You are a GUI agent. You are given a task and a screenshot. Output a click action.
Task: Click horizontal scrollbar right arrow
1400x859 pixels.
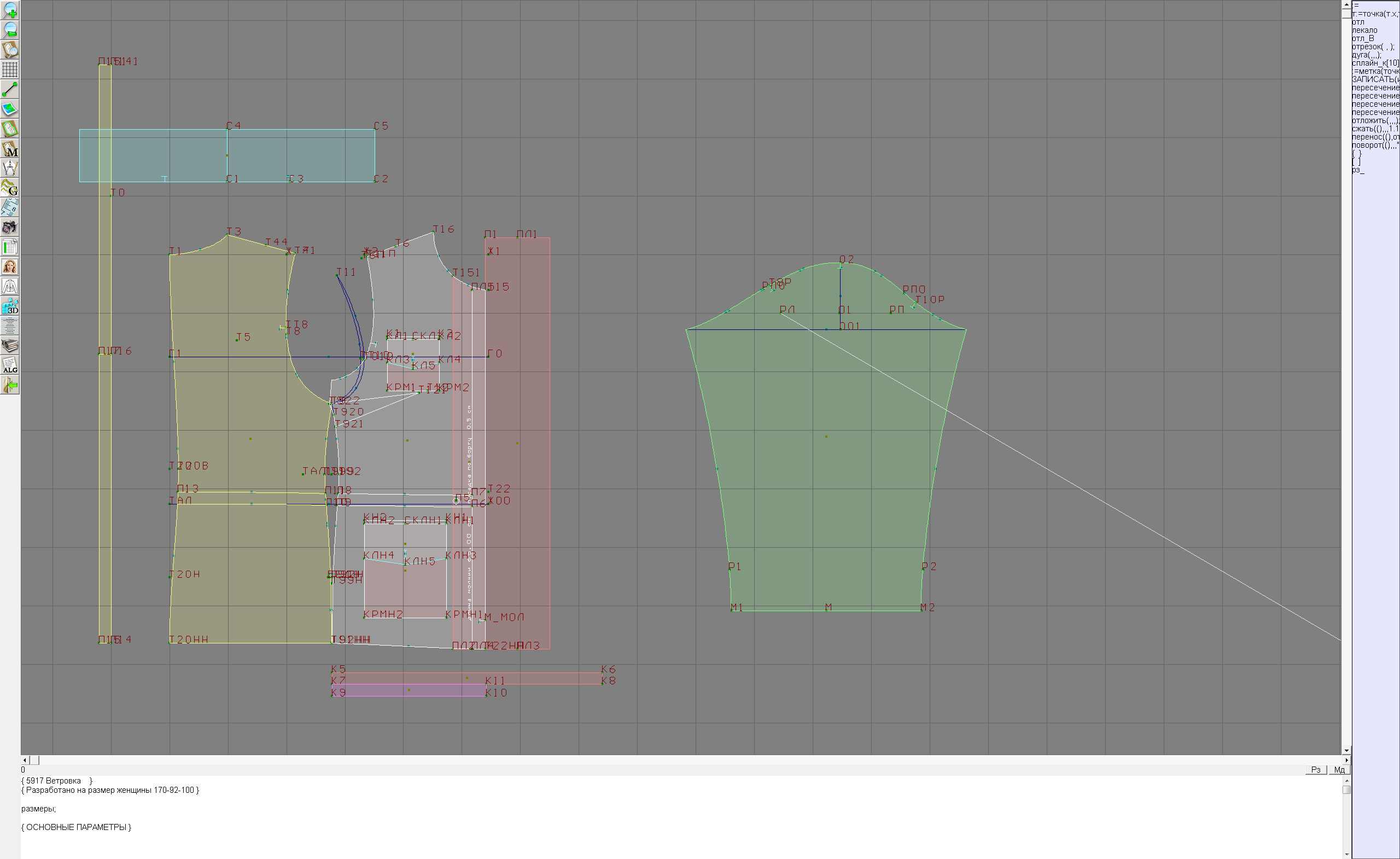1346,760
